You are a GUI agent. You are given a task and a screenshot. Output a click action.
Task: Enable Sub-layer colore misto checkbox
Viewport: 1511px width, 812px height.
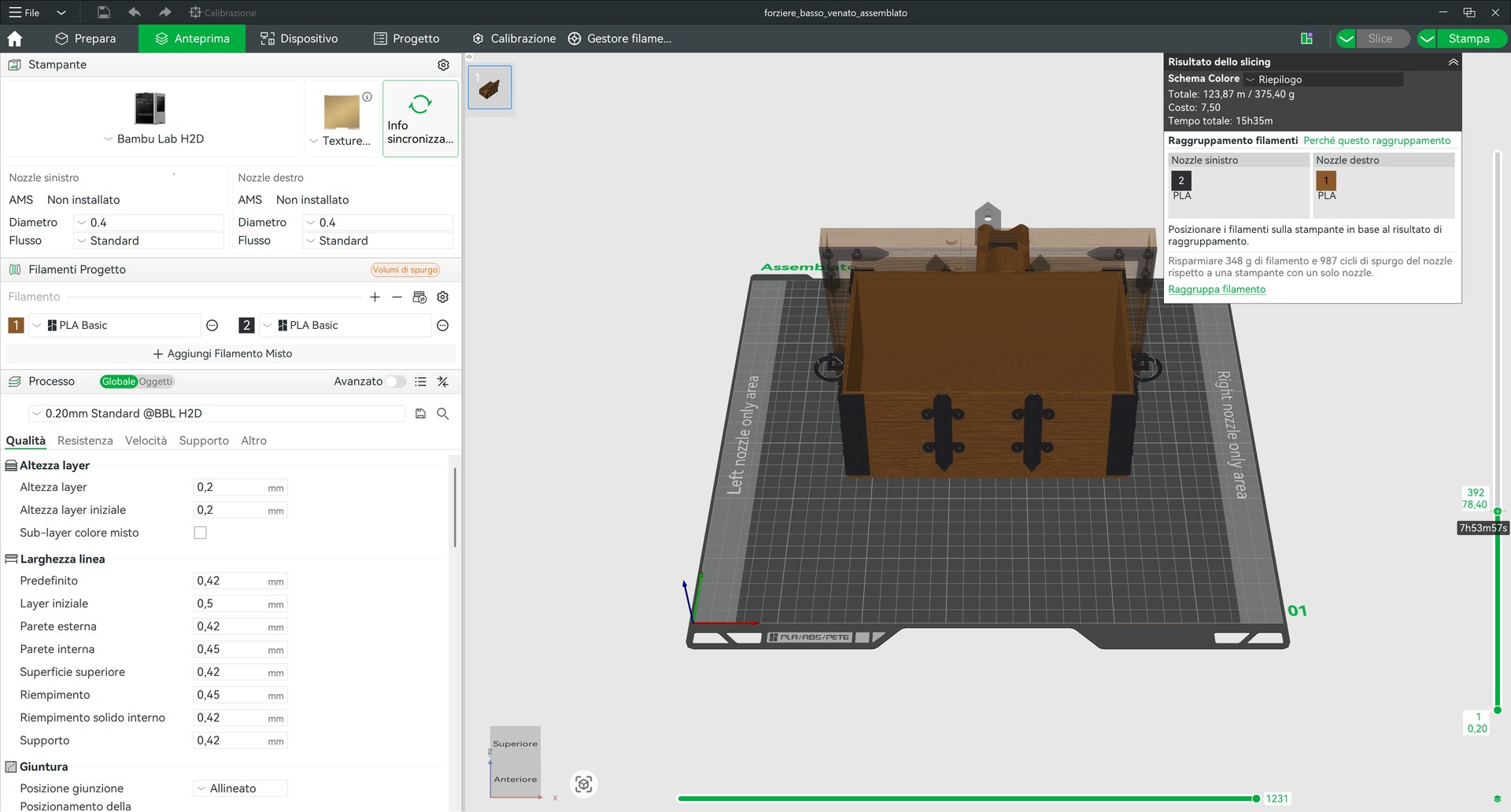click(201, 533)
